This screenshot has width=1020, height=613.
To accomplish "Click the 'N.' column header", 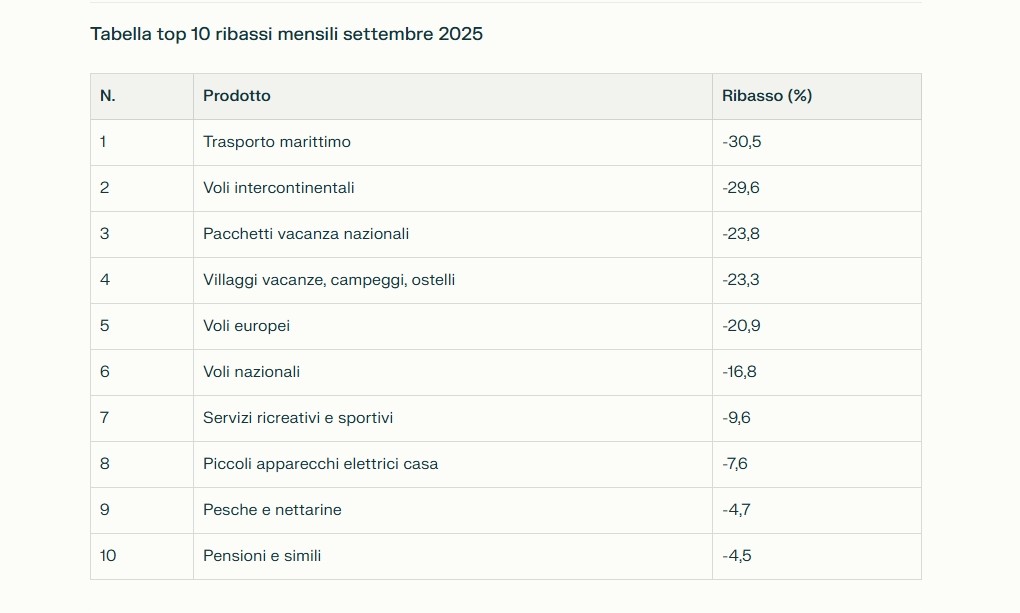I will (x=108, y=96).
